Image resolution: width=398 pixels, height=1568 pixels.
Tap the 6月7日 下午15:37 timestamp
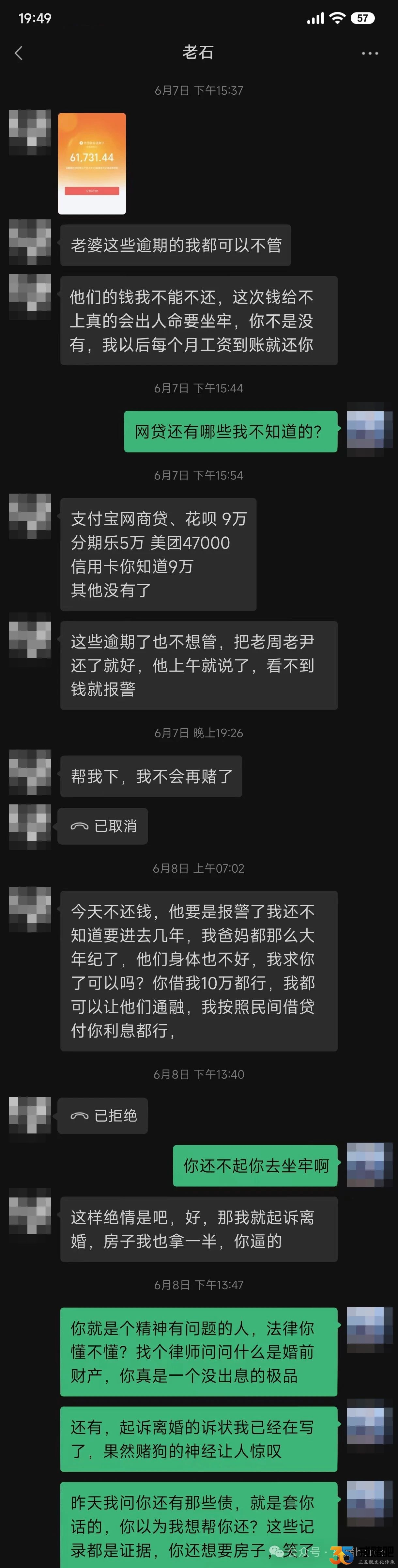199,91
